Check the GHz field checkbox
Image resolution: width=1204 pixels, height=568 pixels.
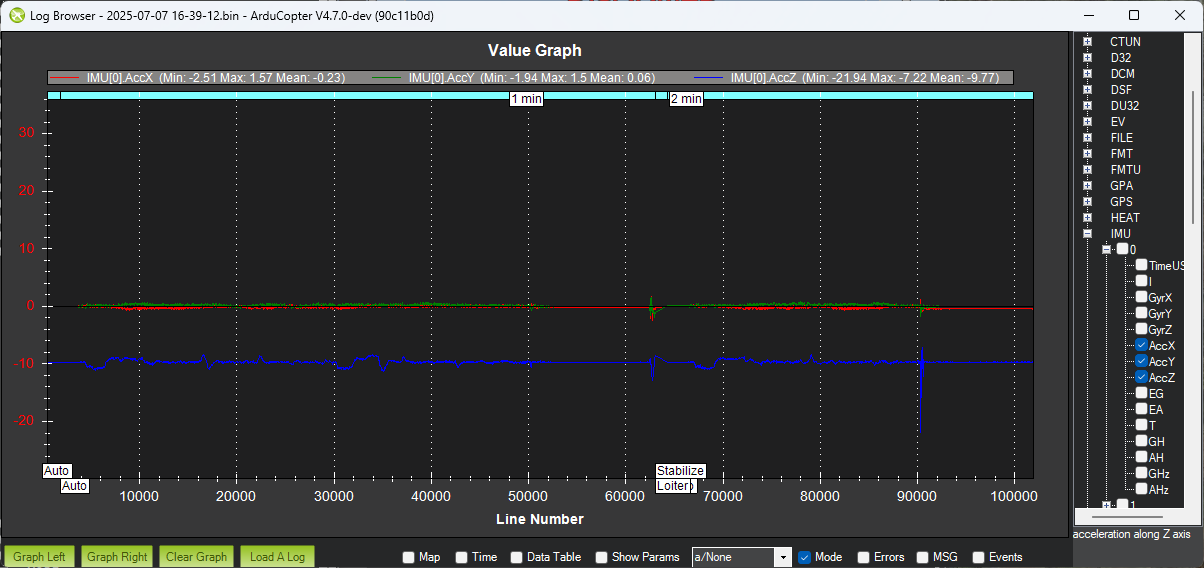pos(1141,473)
